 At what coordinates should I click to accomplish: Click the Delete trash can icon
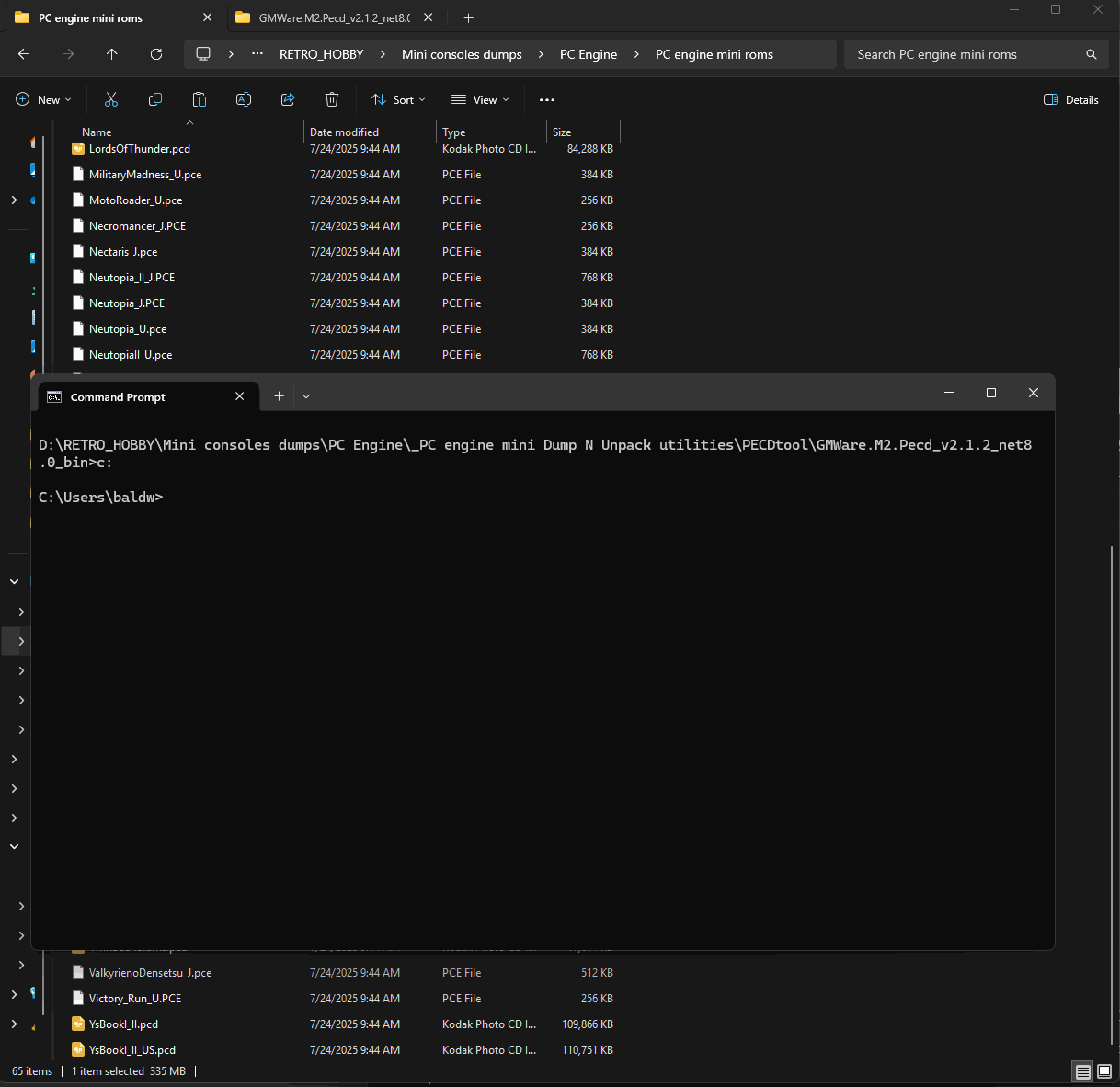click(332, 99)
